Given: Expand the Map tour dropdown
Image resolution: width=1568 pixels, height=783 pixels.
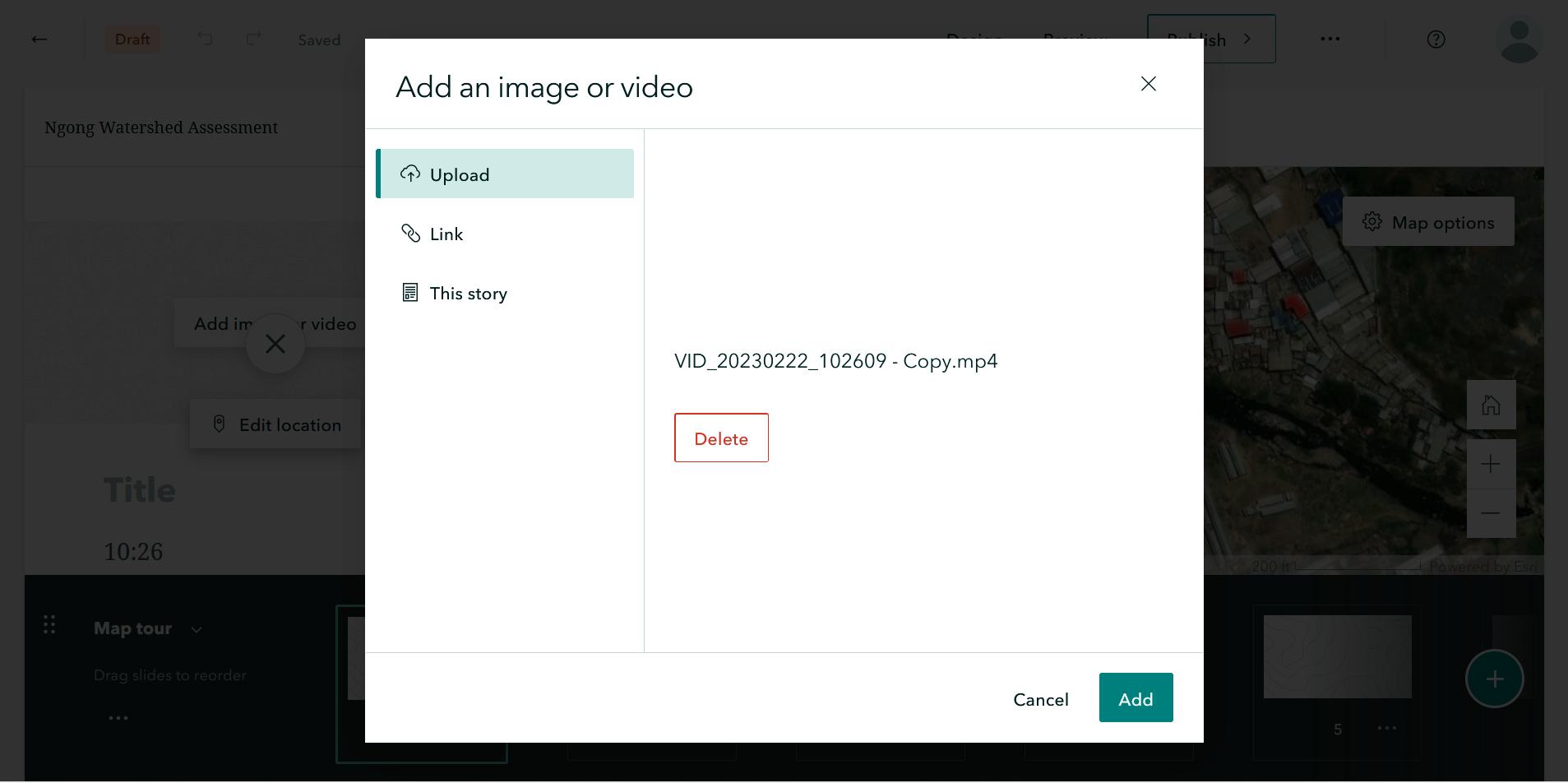Looking at the screenshot, I should point(197,628).
